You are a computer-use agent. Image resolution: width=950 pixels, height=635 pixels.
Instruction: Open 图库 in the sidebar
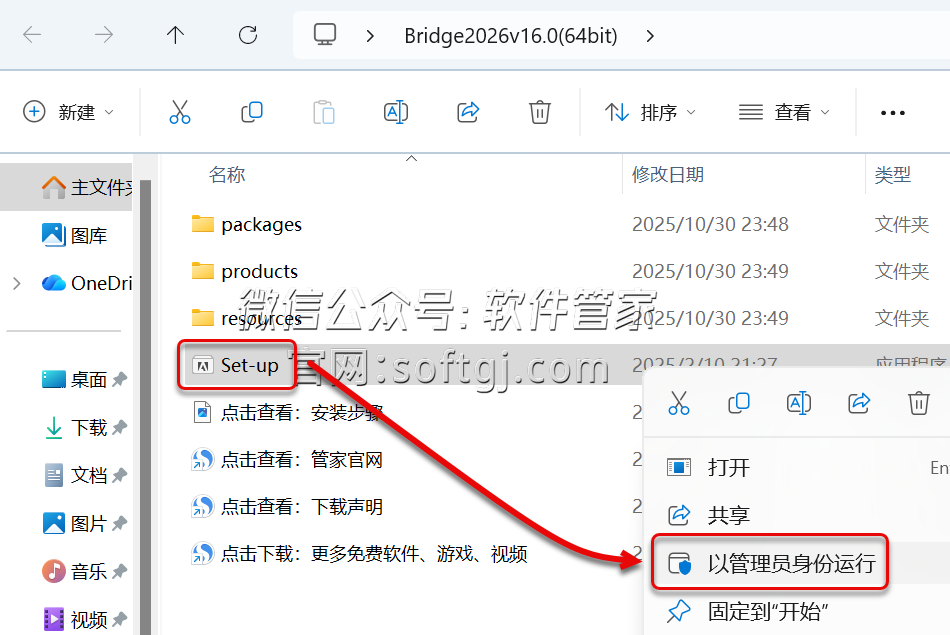pyautogui.click(x=73, y=235)
